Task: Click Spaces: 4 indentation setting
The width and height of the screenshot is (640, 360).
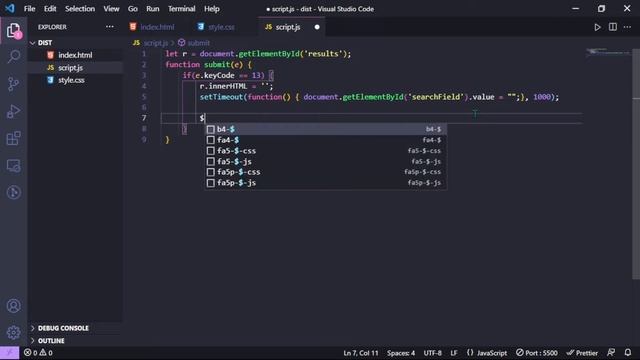Action: tap(400, 353)
